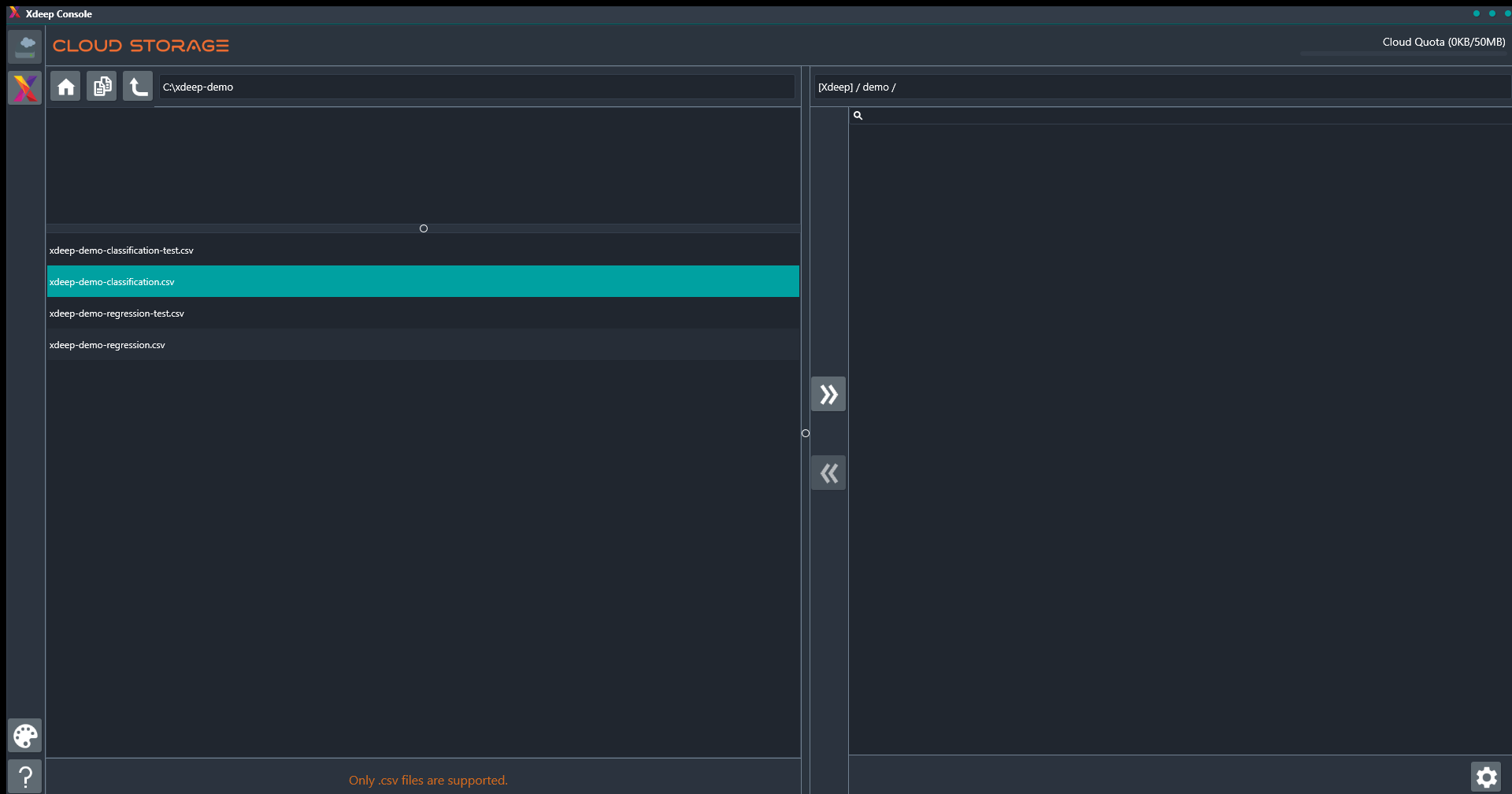Click the search magnifier icon
Viewport: 1512px width, 794px height.
[858, 116]
